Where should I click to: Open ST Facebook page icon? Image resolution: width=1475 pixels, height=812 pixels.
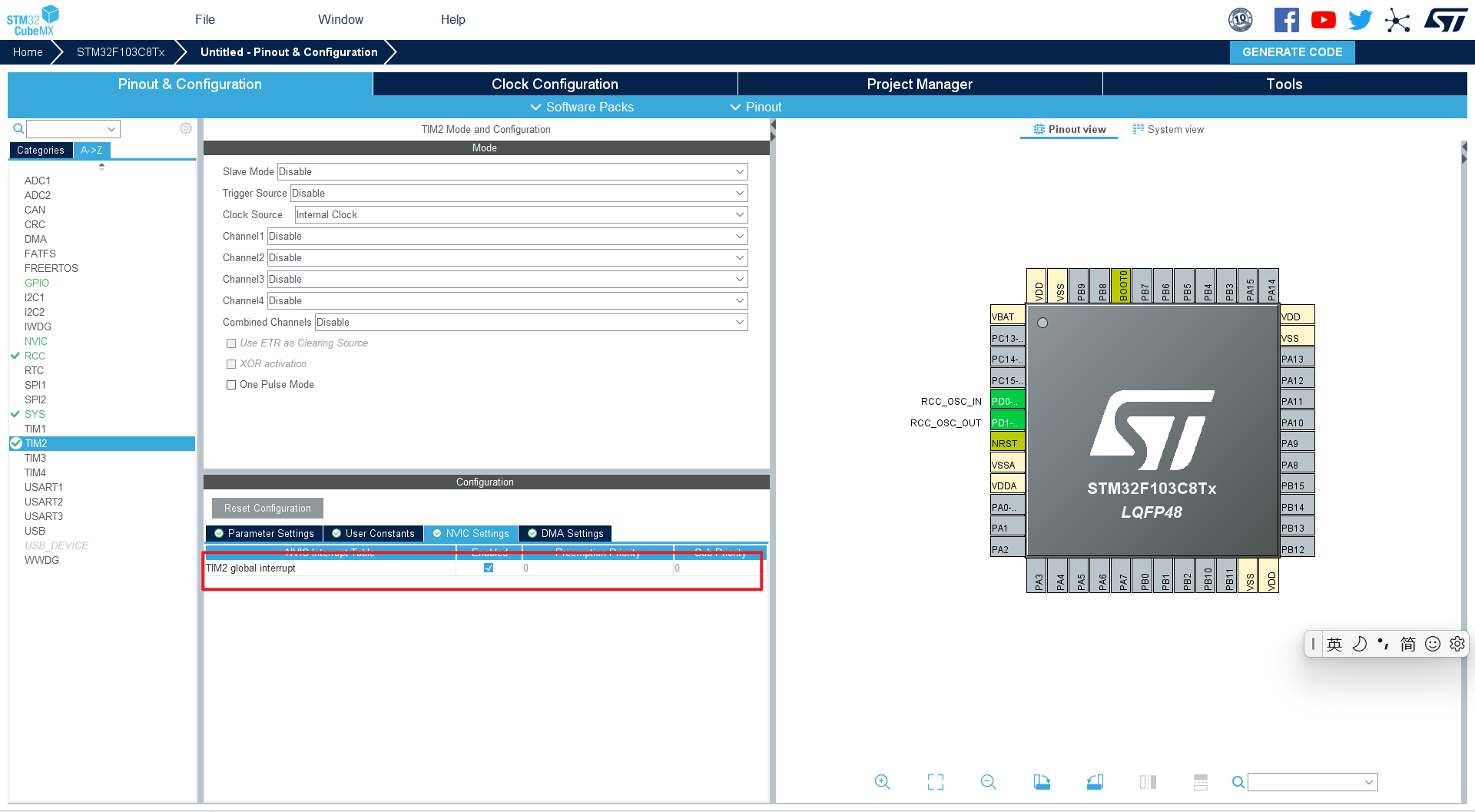(x=1286, y=20)
